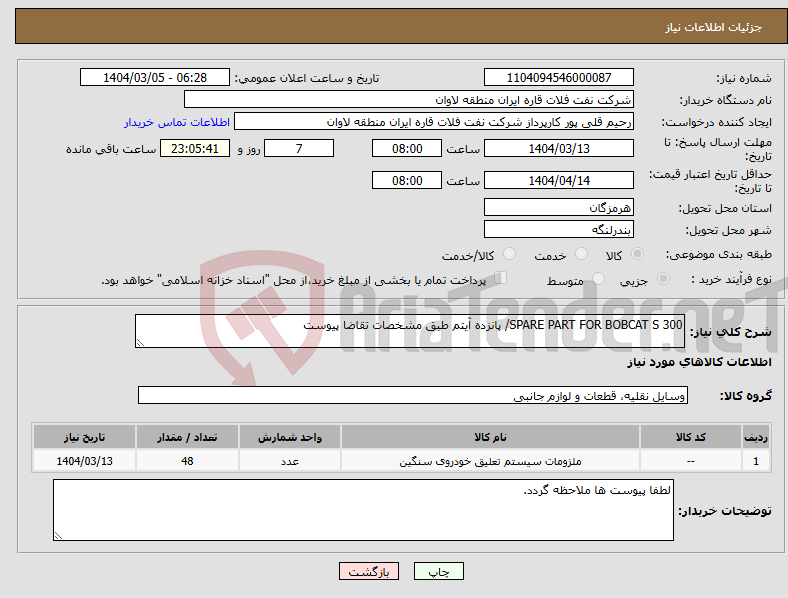This screenshot has width=788, height=598.
Task: Click the response deadline date 1404/03/13 field
Action: (559, 148)
